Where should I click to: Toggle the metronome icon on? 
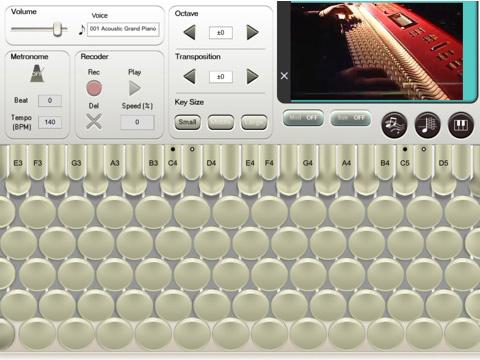(x=37, y=73)
